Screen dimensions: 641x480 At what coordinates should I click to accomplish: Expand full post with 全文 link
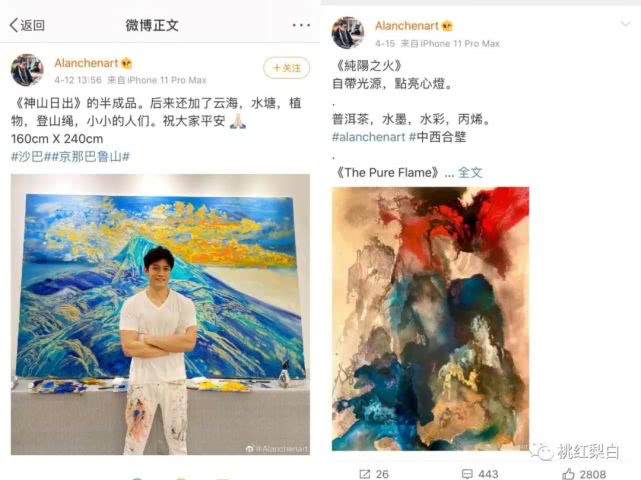pos(470,173)
